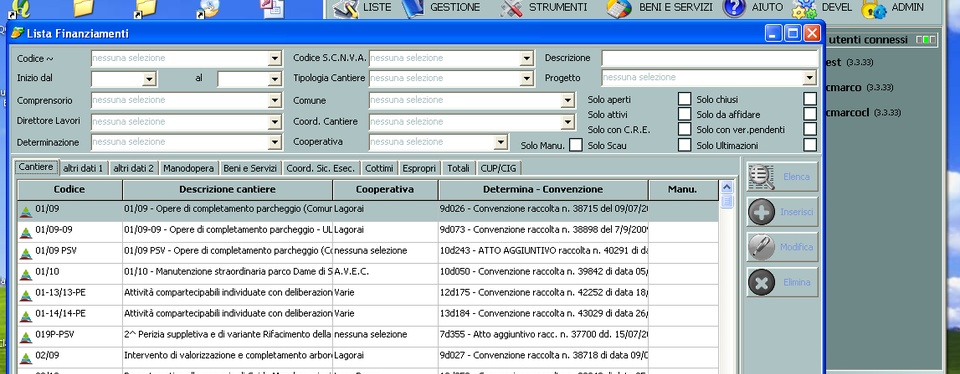Enable the Solo Ultimazioni checkbox
Image resolution: width=960 pixels, height=374 pixels.
[810, 145]
